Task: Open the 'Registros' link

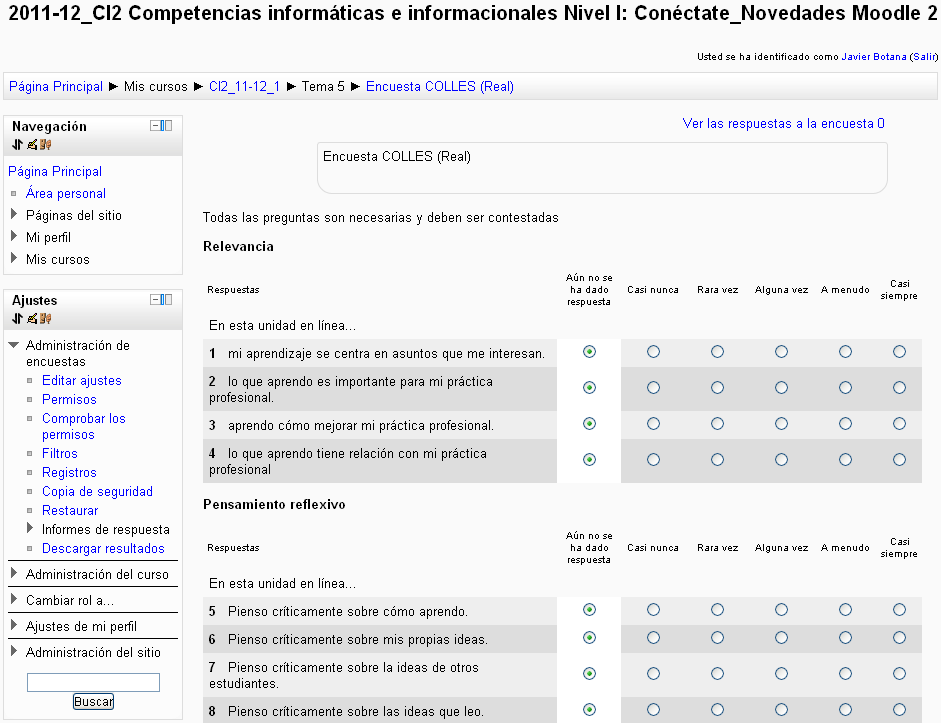Action: [x=69, y=473]
